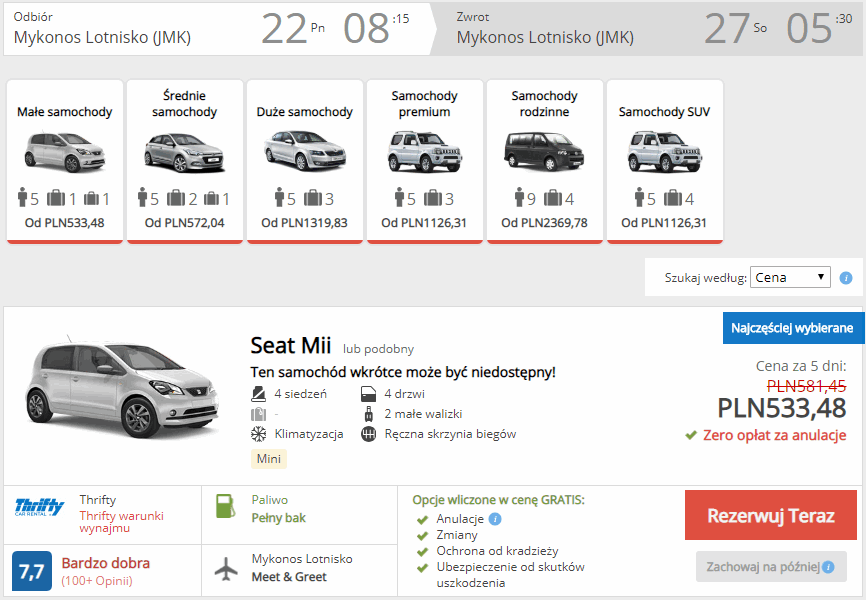Click the info icon next to sort dropdown
866x600 pixels.
coord(846,278)
